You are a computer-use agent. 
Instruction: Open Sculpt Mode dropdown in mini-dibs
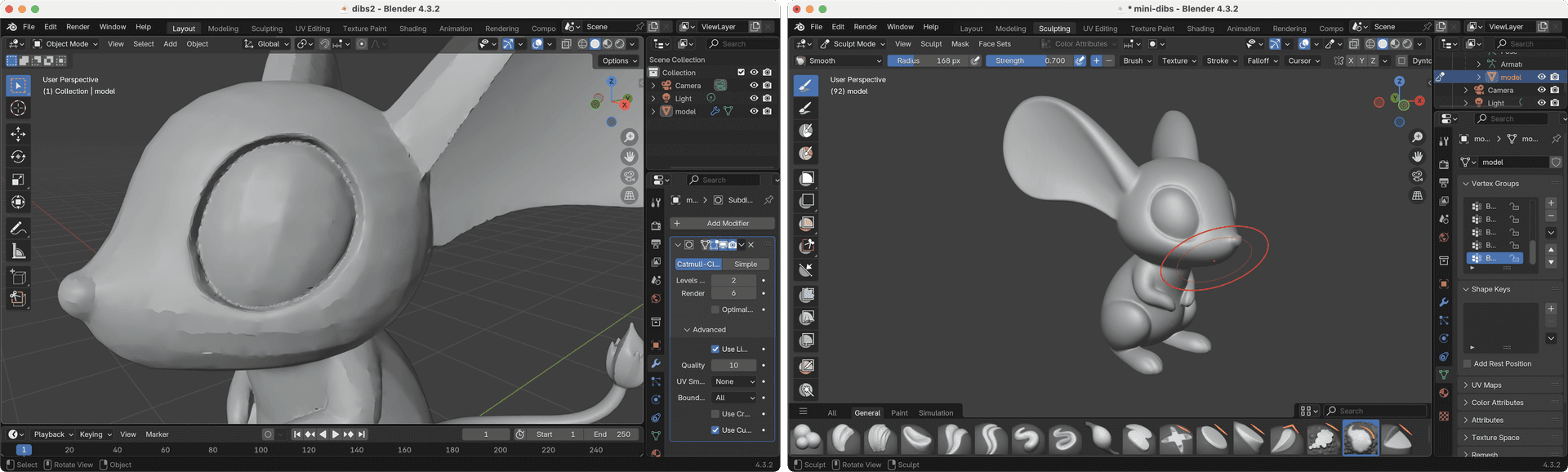[853, 44]
